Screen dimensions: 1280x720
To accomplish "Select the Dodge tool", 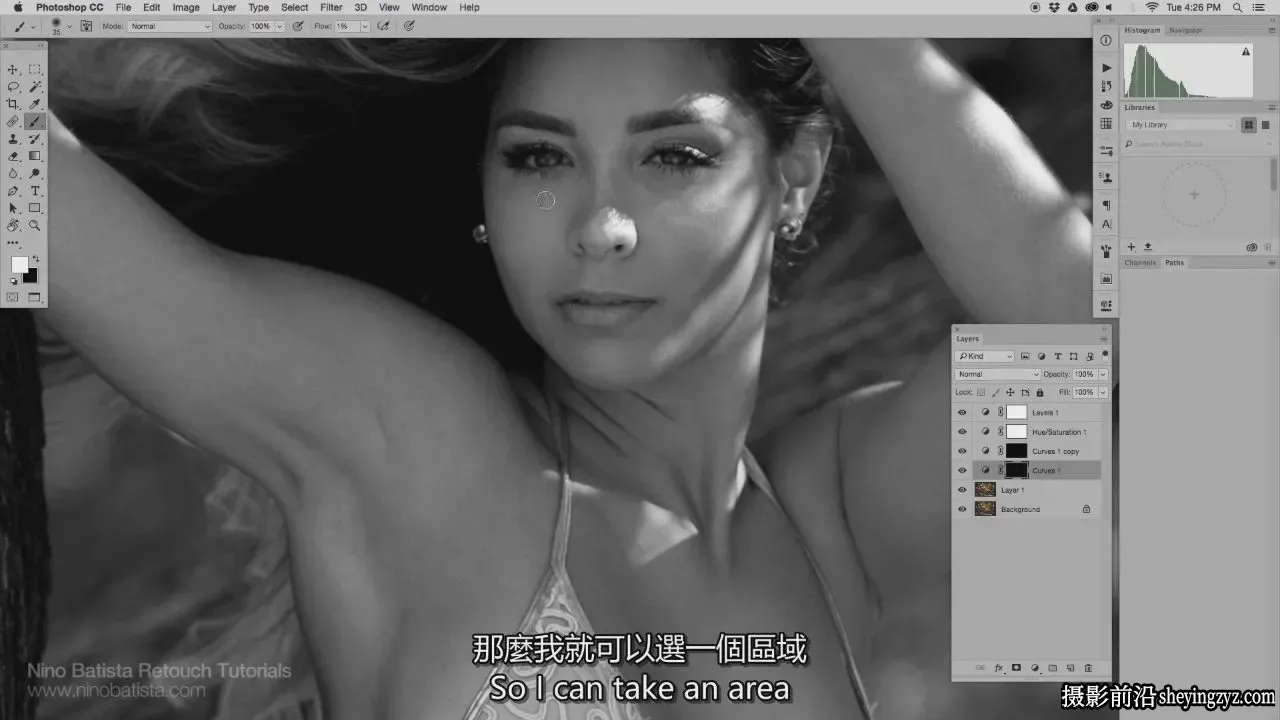I will (35, 173).
